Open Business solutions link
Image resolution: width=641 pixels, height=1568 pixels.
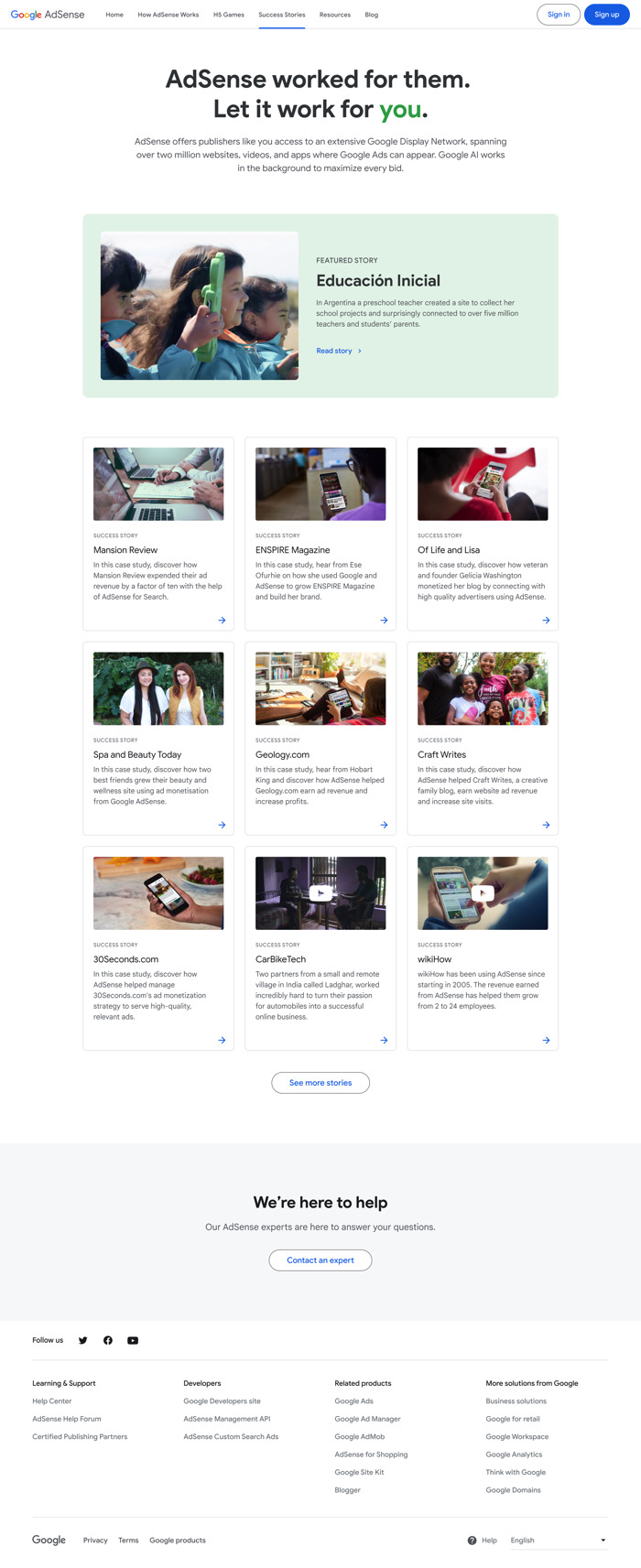click(516, 1401)
